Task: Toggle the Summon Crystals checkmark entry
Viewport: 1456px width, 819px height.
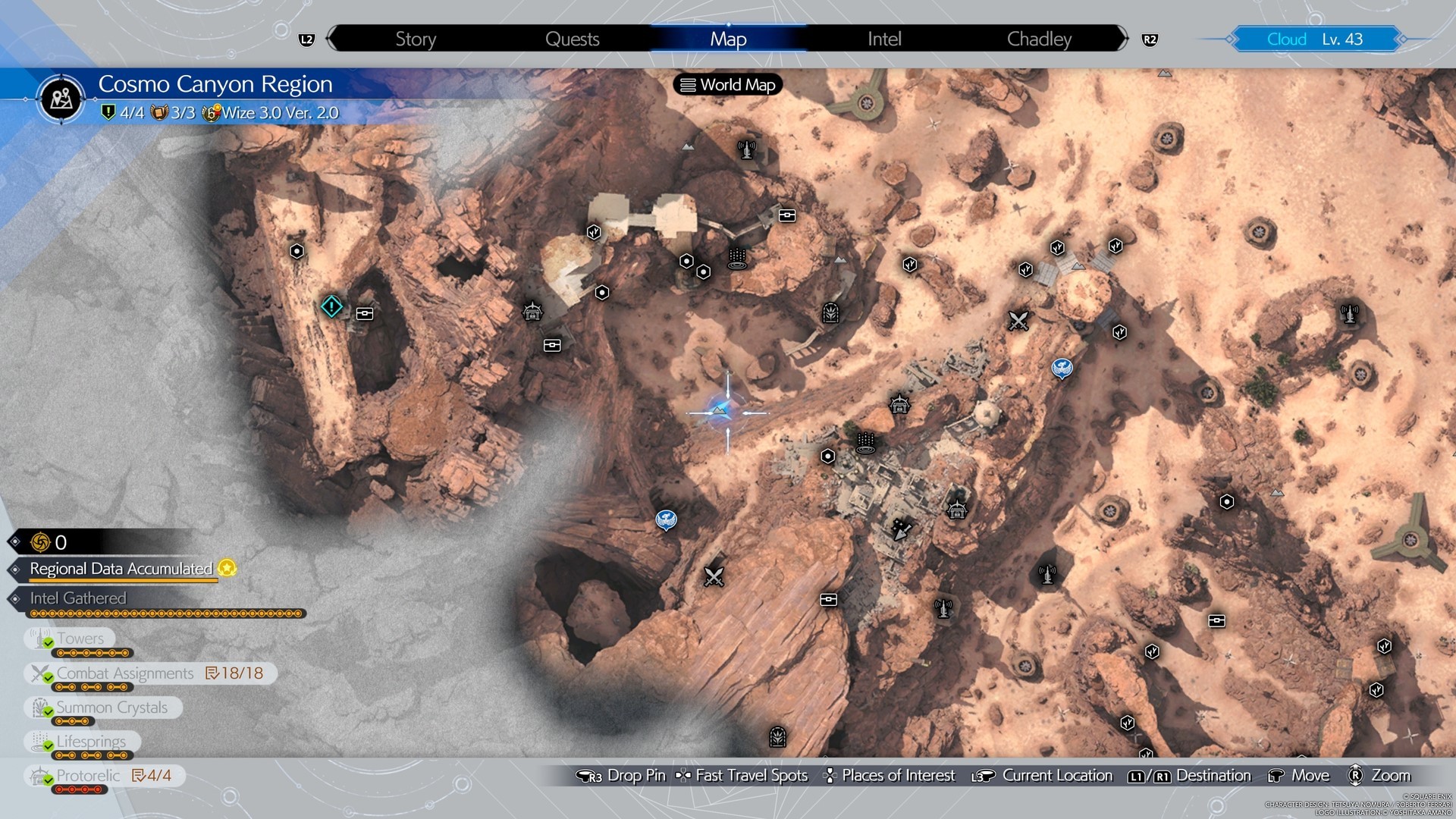Action: click(x=48, y=711)
